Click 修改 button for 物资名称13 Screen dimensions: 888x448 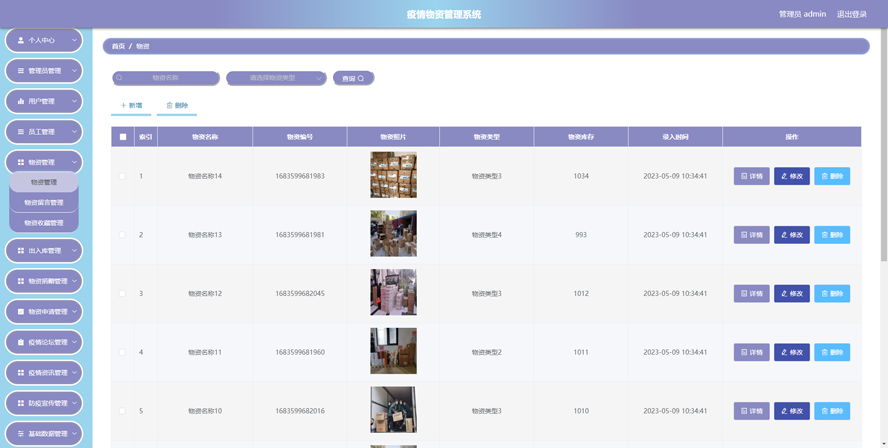(x=792, y=235)
